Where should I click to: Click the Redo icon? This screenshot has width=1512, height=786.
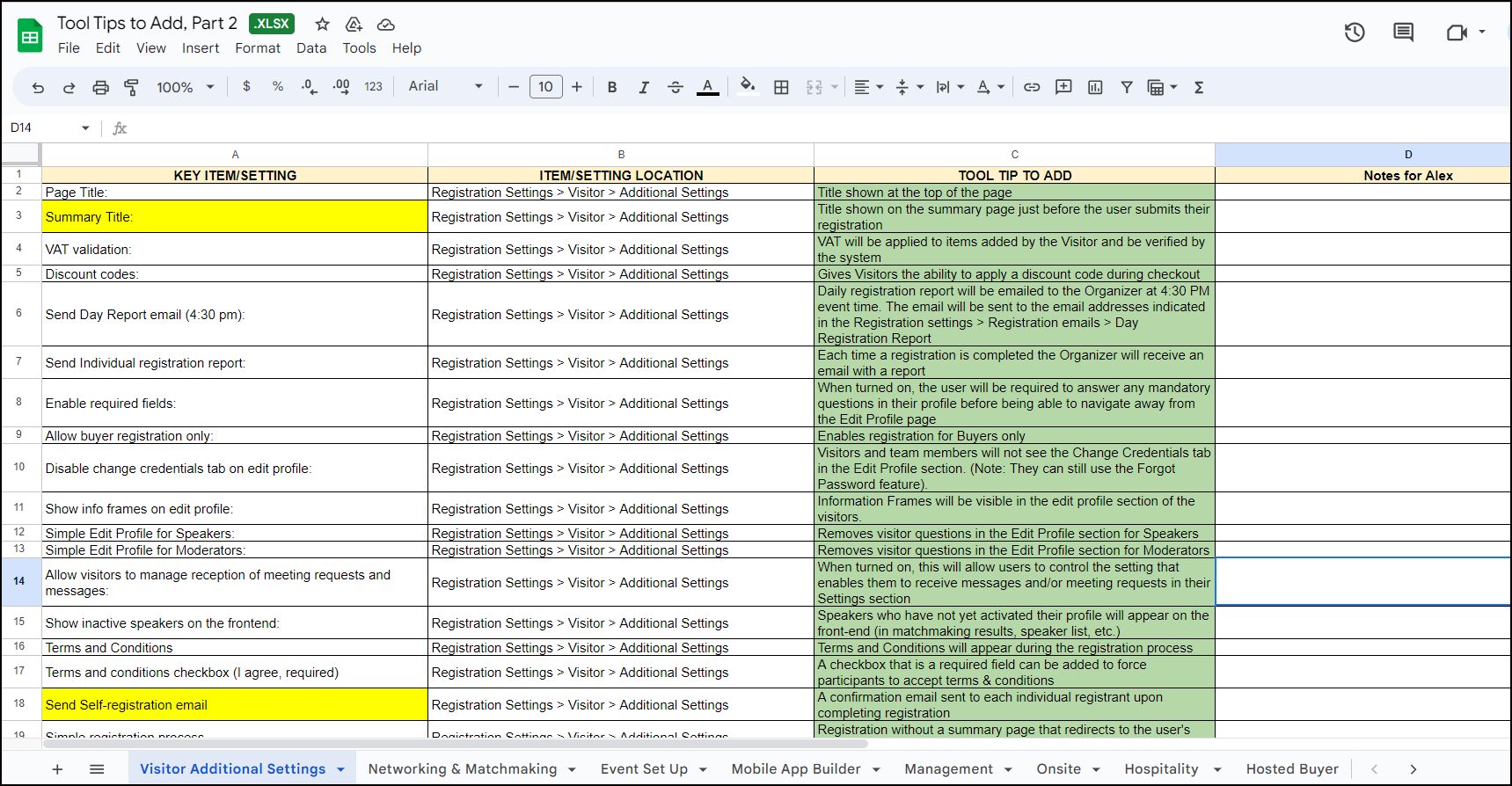69,87
